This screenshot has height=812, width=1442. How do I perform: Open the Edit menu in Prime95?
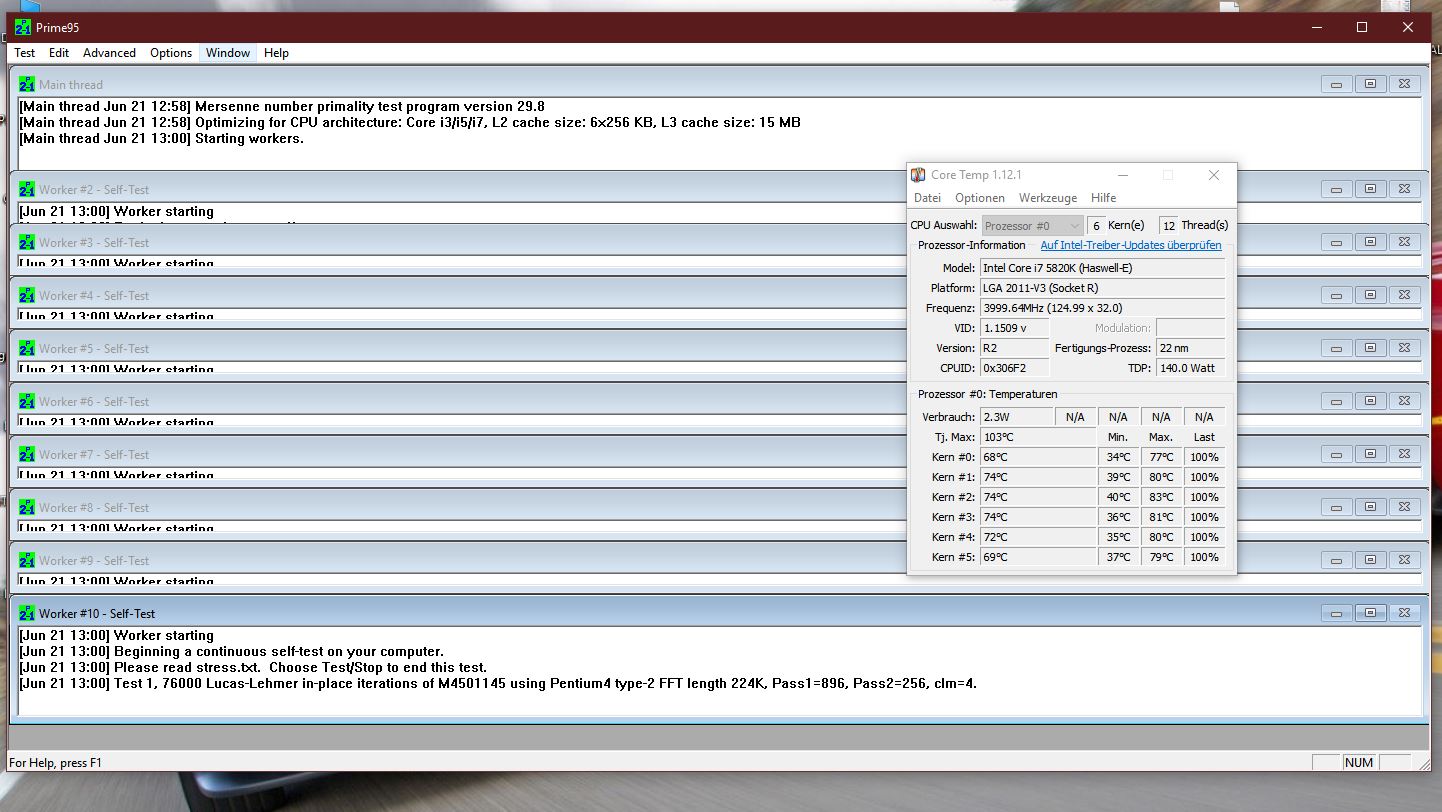point(59,53)
